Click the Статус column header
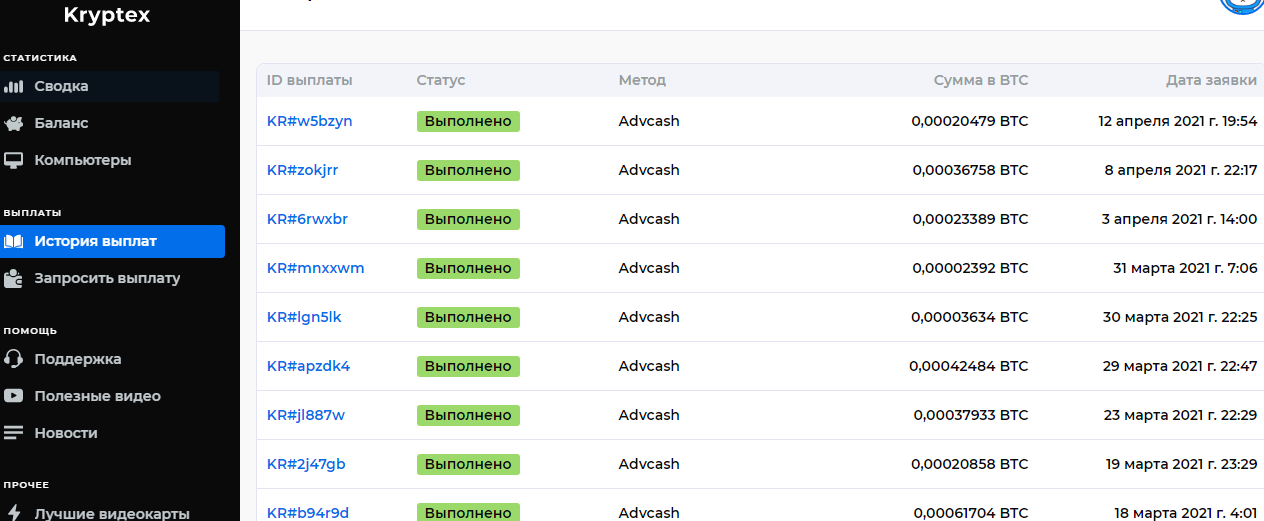This screenshot has width=1264, height=521. coord(441,80)
